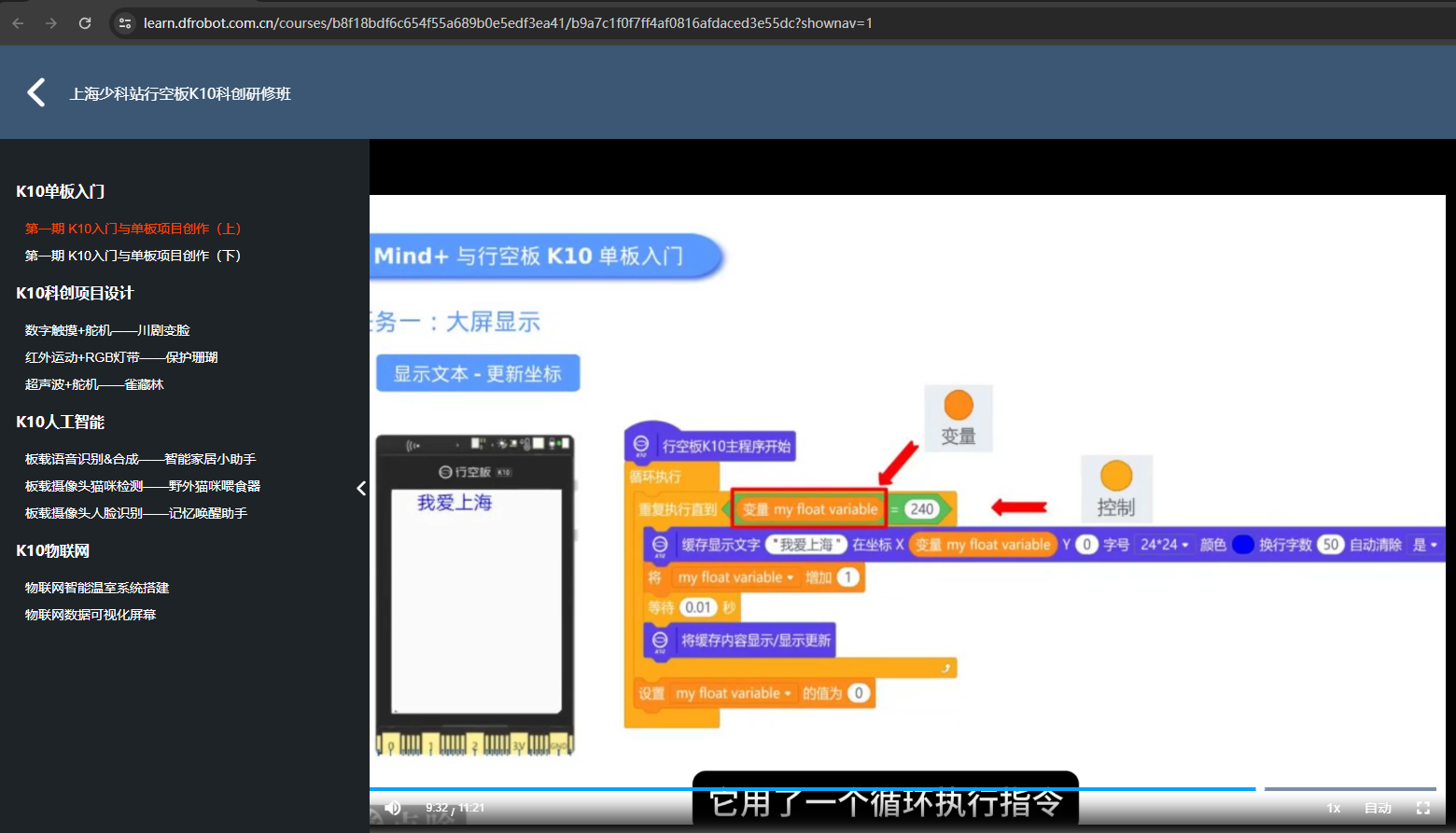Click the 9:32 / 11:21 time display

[455, 808]
